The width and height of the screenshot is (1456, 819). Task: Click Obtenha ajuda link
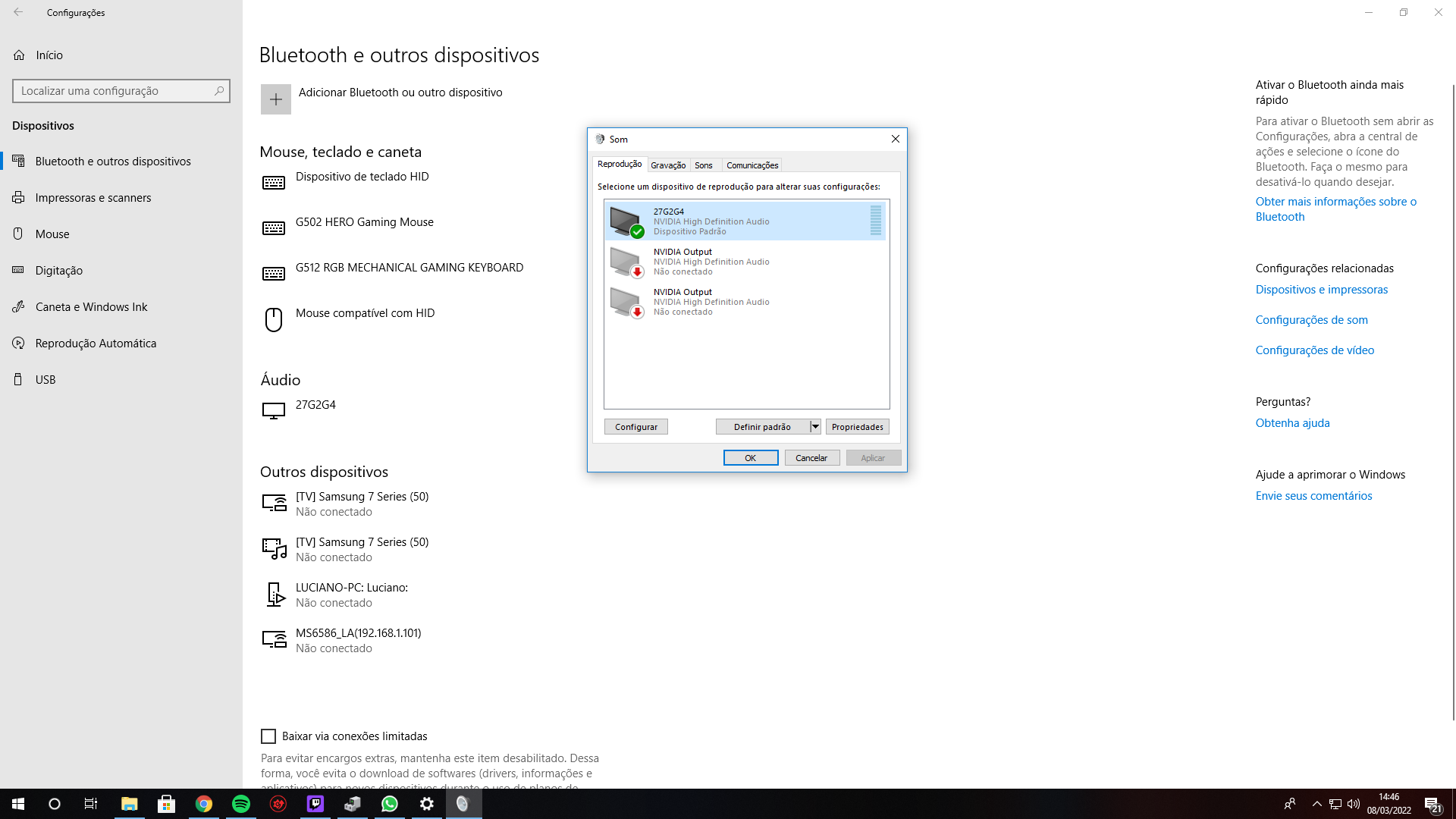(x=1292, y=423)
